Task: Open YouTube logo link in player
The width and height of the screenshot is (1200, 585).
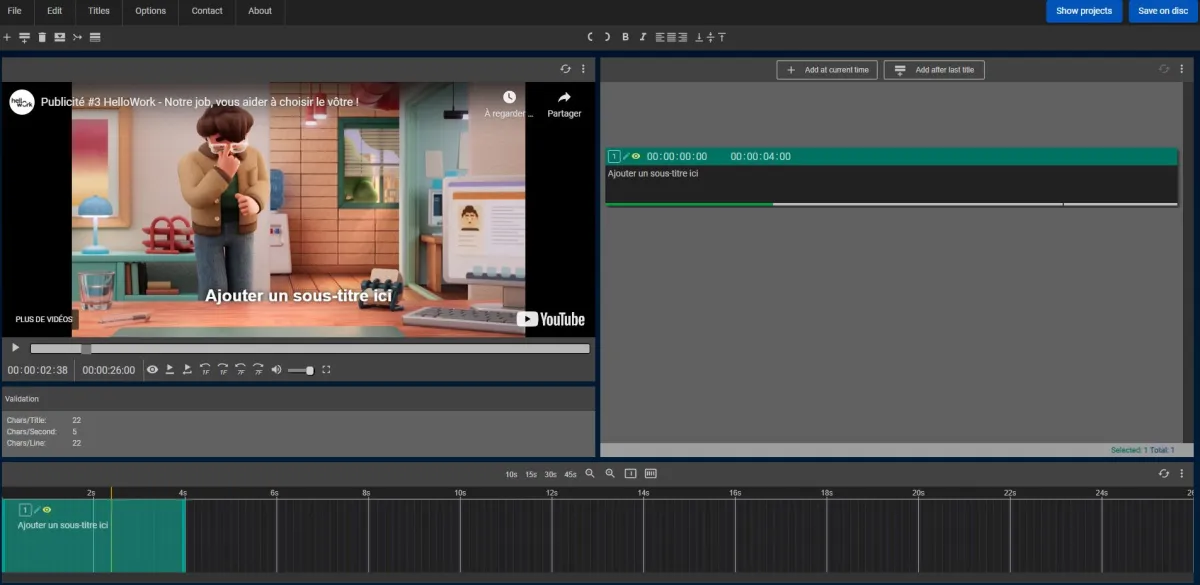Action: 551,319
